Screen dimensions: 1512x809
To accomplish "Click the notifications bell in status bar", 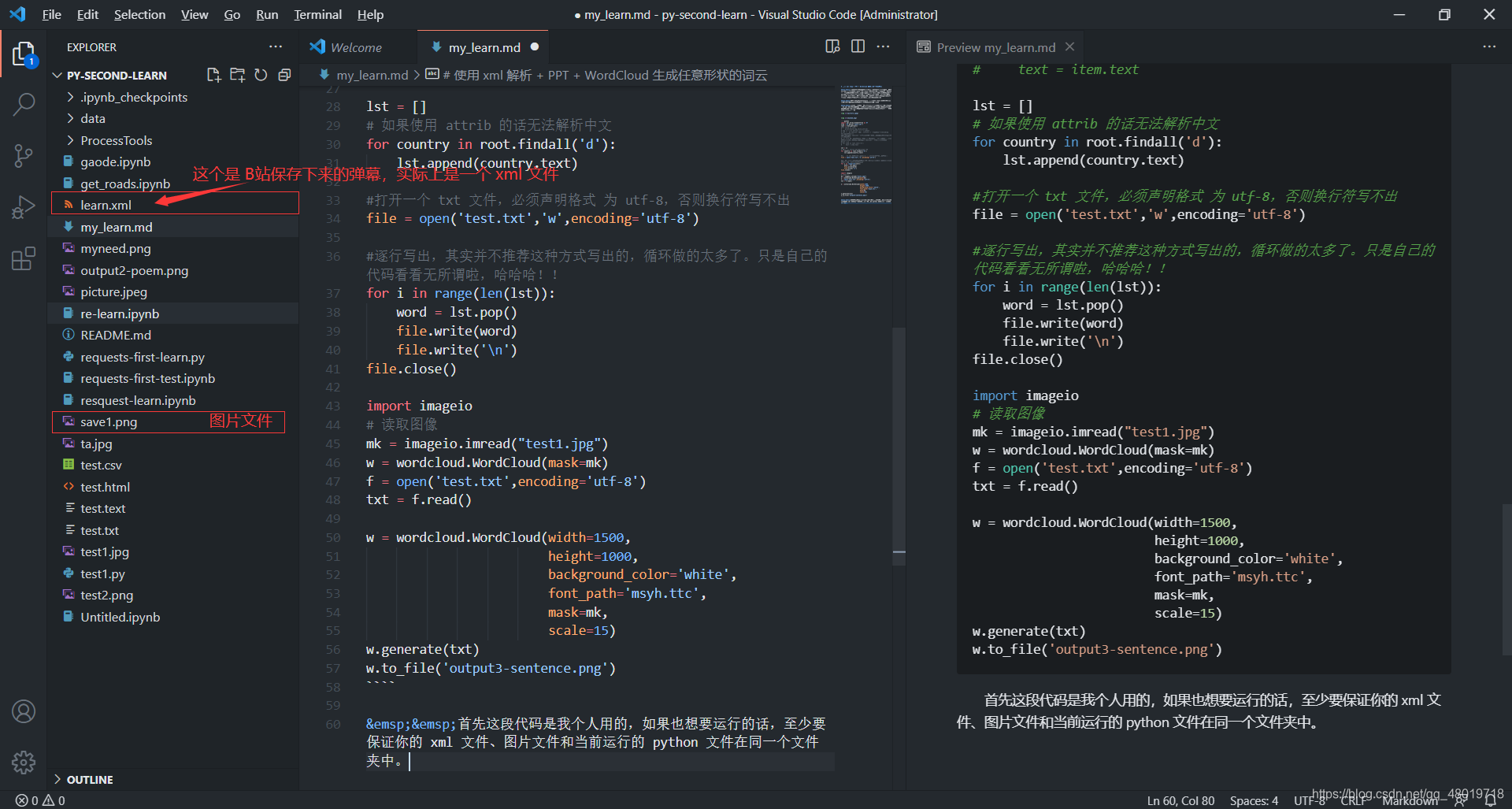I will 1490,800.
